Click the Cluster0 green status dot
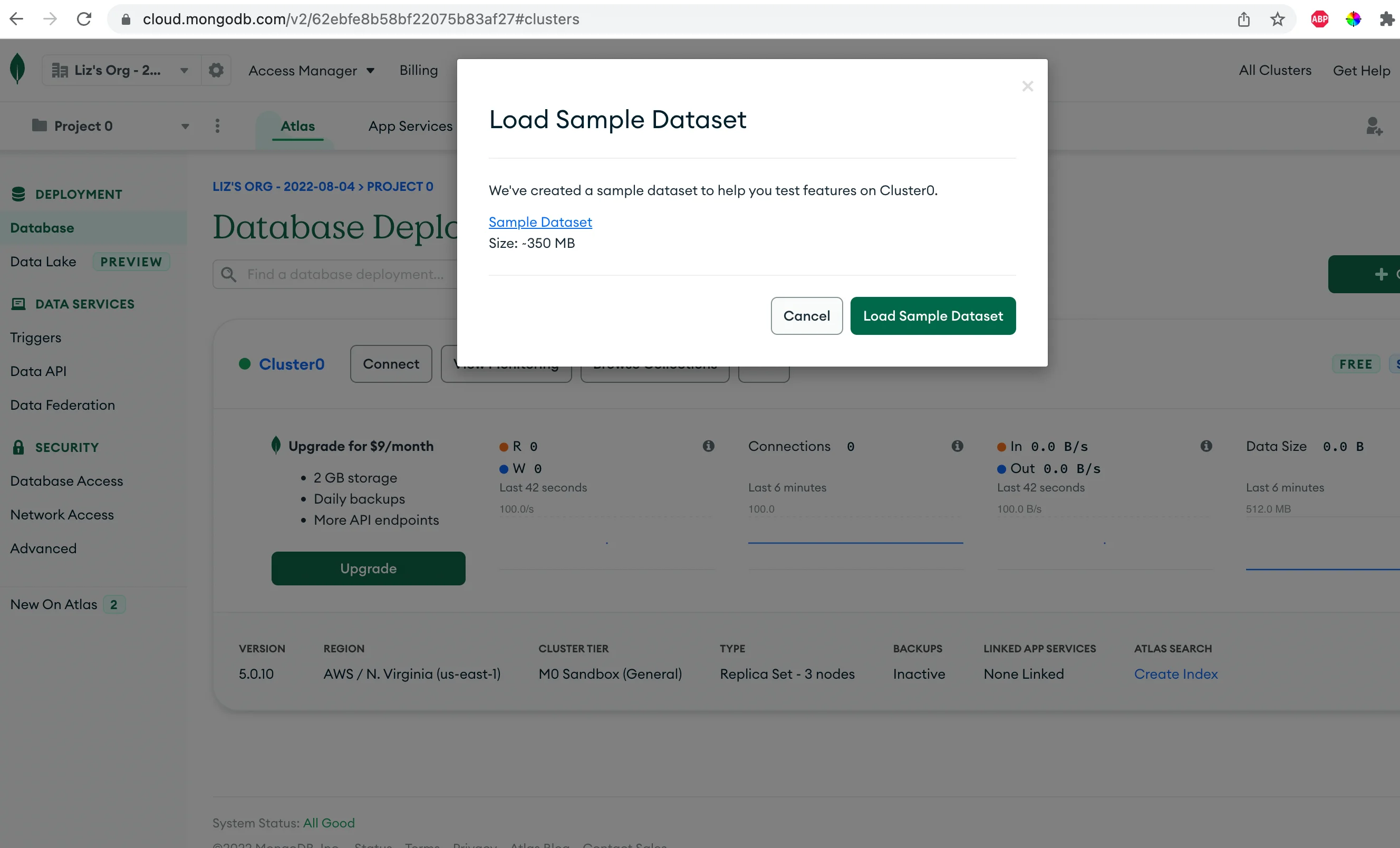Viewport: 1400px width, 848px height. pos(245,364)
